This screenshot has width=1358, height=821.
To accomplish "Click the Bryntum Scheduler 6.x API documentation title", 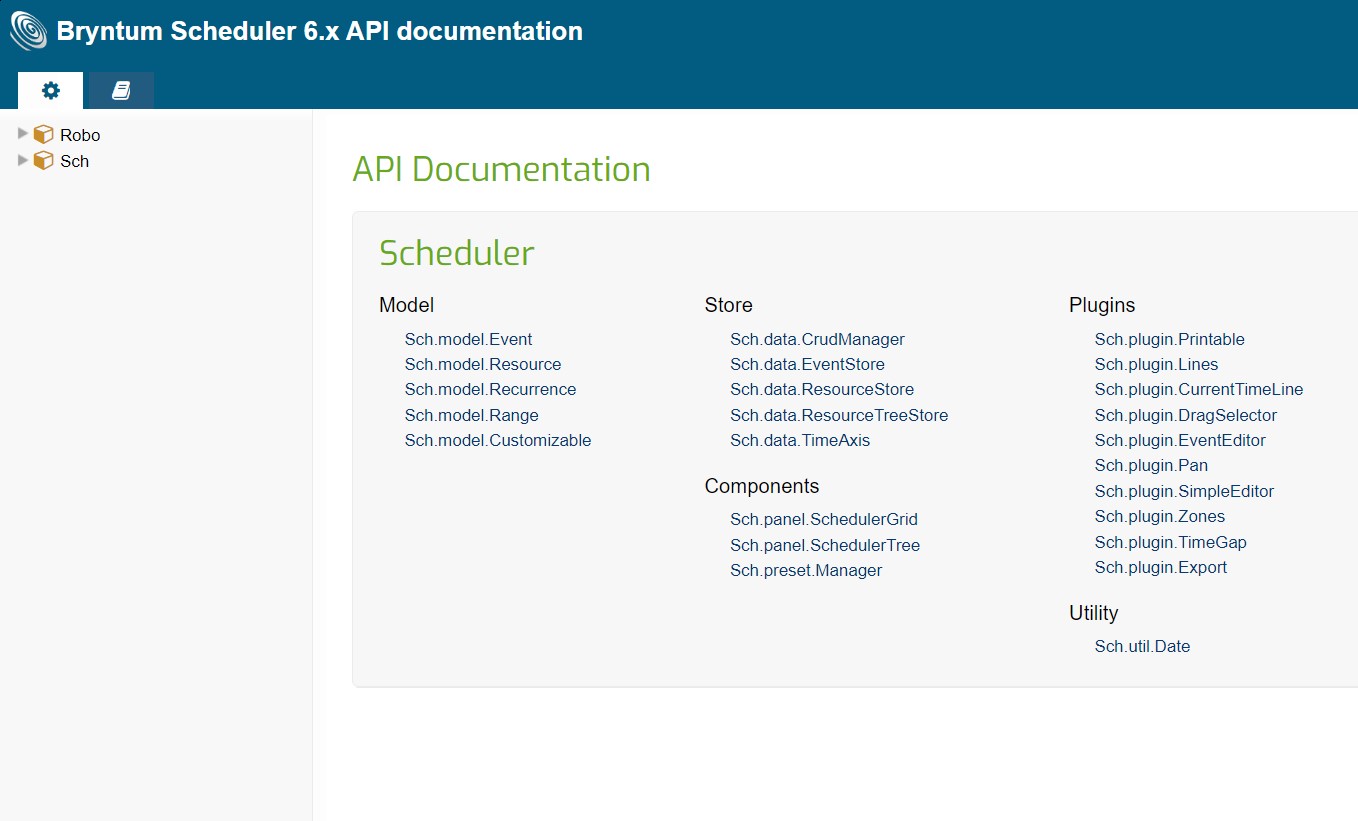I will tap(320, 31).
